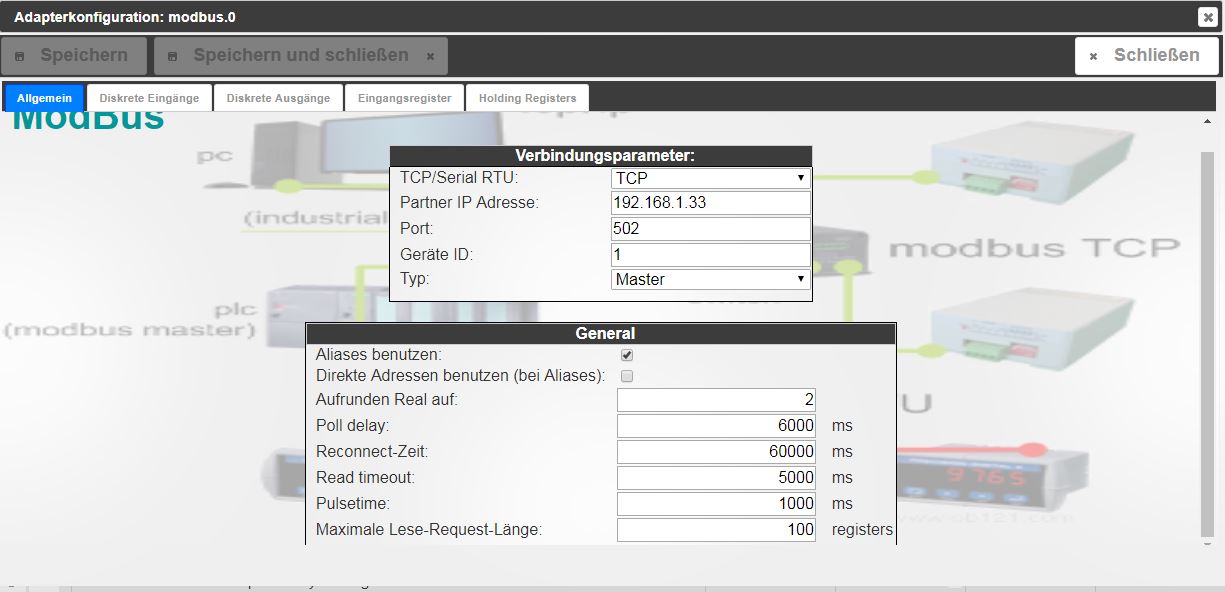
Task: Enable Direkte Adressen benutzen checkbox
Action: click(627, 376)
